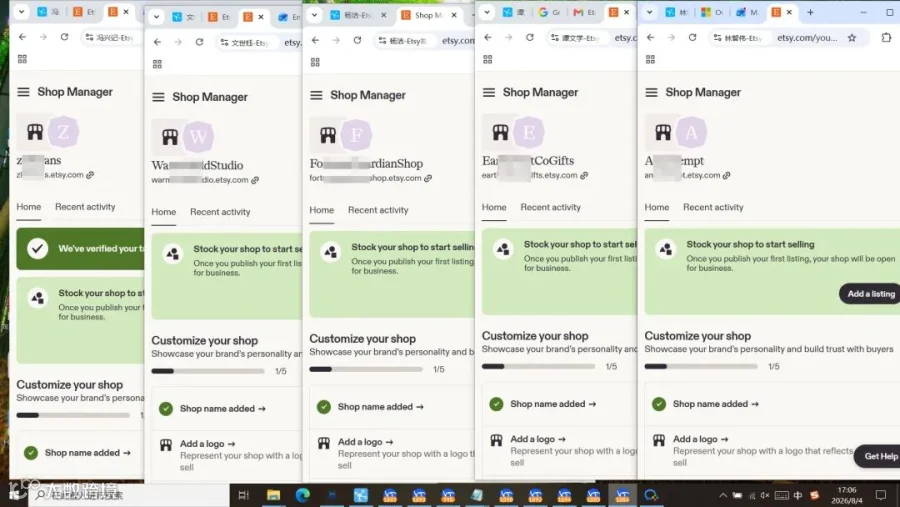Viewport: 900px width, 507px height.
Task: Select Home tab in WdStudio window
Action: point(164,212)
